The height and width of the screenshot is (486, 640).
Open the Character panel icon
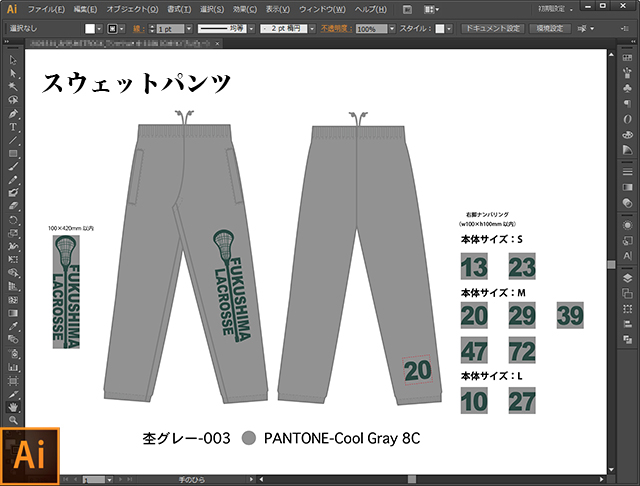tap(626, 257)
